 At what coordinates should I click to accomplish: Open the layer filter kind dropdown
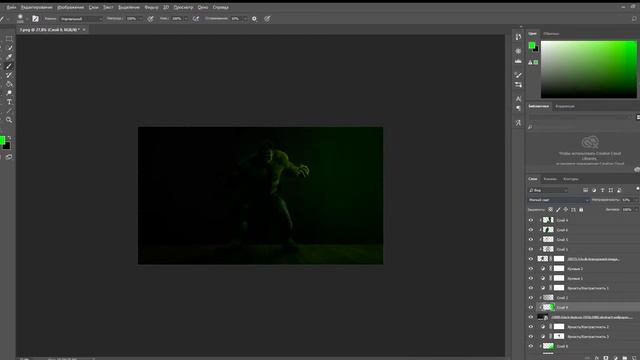[548, 190]
